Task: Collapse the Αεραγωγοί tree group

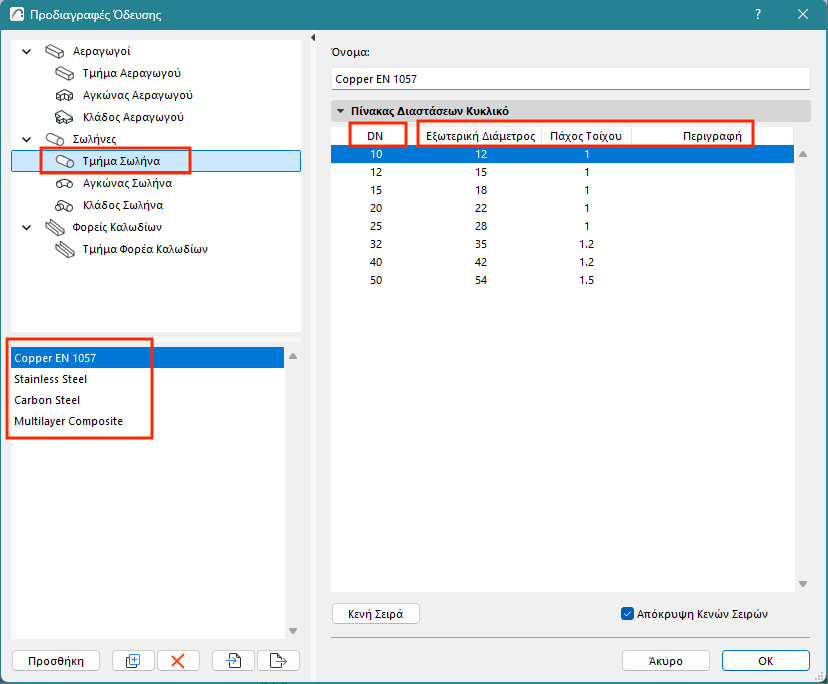Action: [x=26, y=52]
